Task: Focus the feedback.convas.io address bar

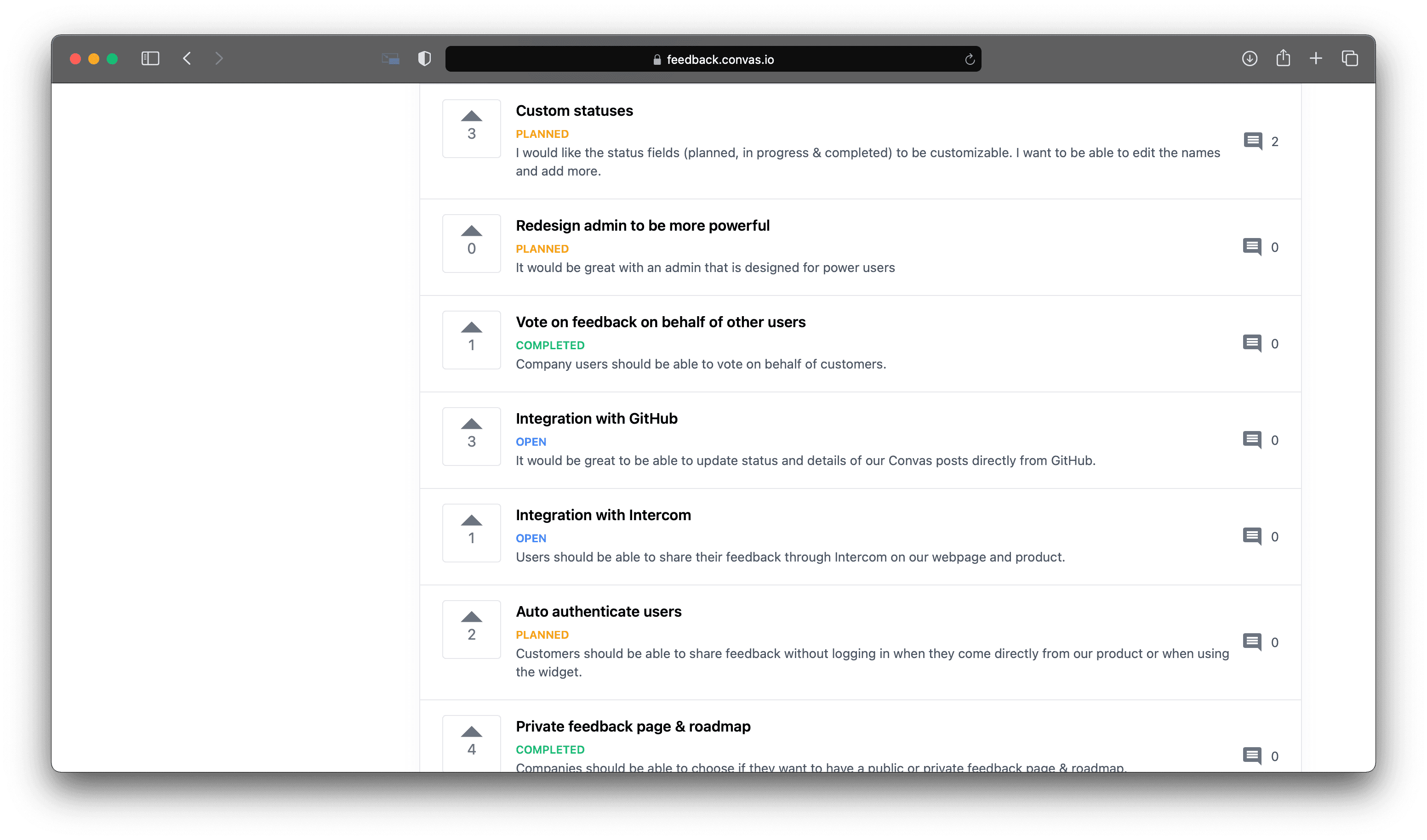Action: [x=713, y=59]
